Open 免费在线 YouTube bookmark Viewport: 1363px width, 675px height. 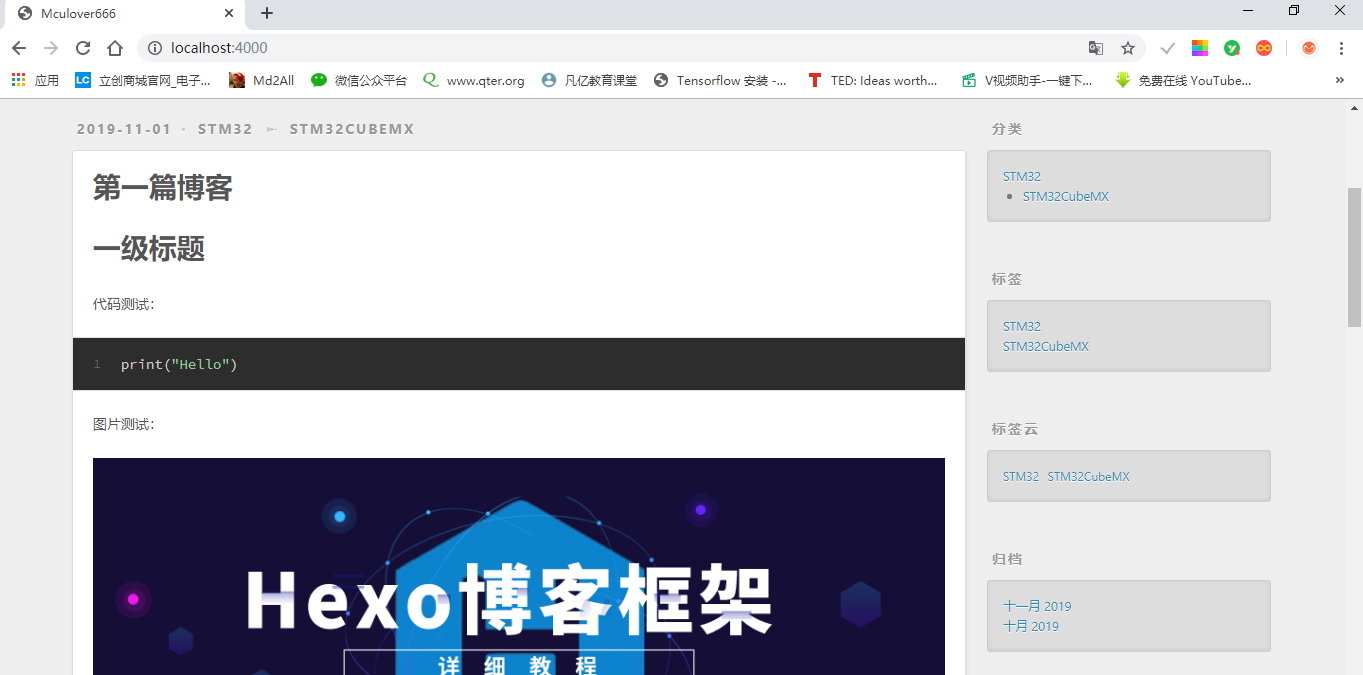1184,80
